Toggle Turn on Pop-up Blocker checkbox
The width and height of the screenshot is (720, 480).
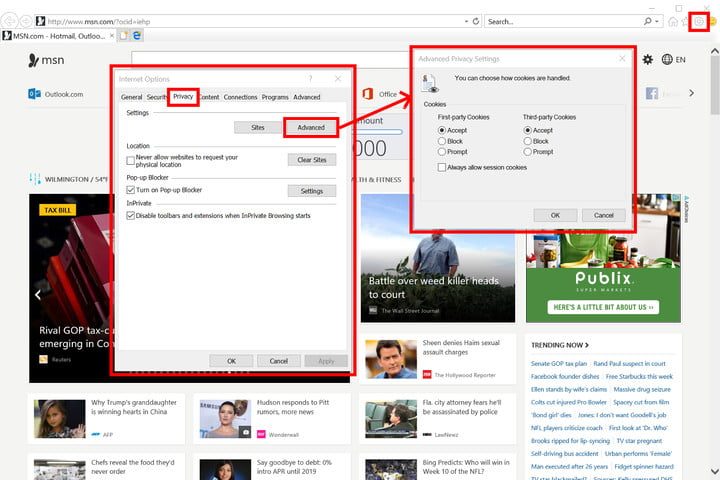[x=131, y=190]
